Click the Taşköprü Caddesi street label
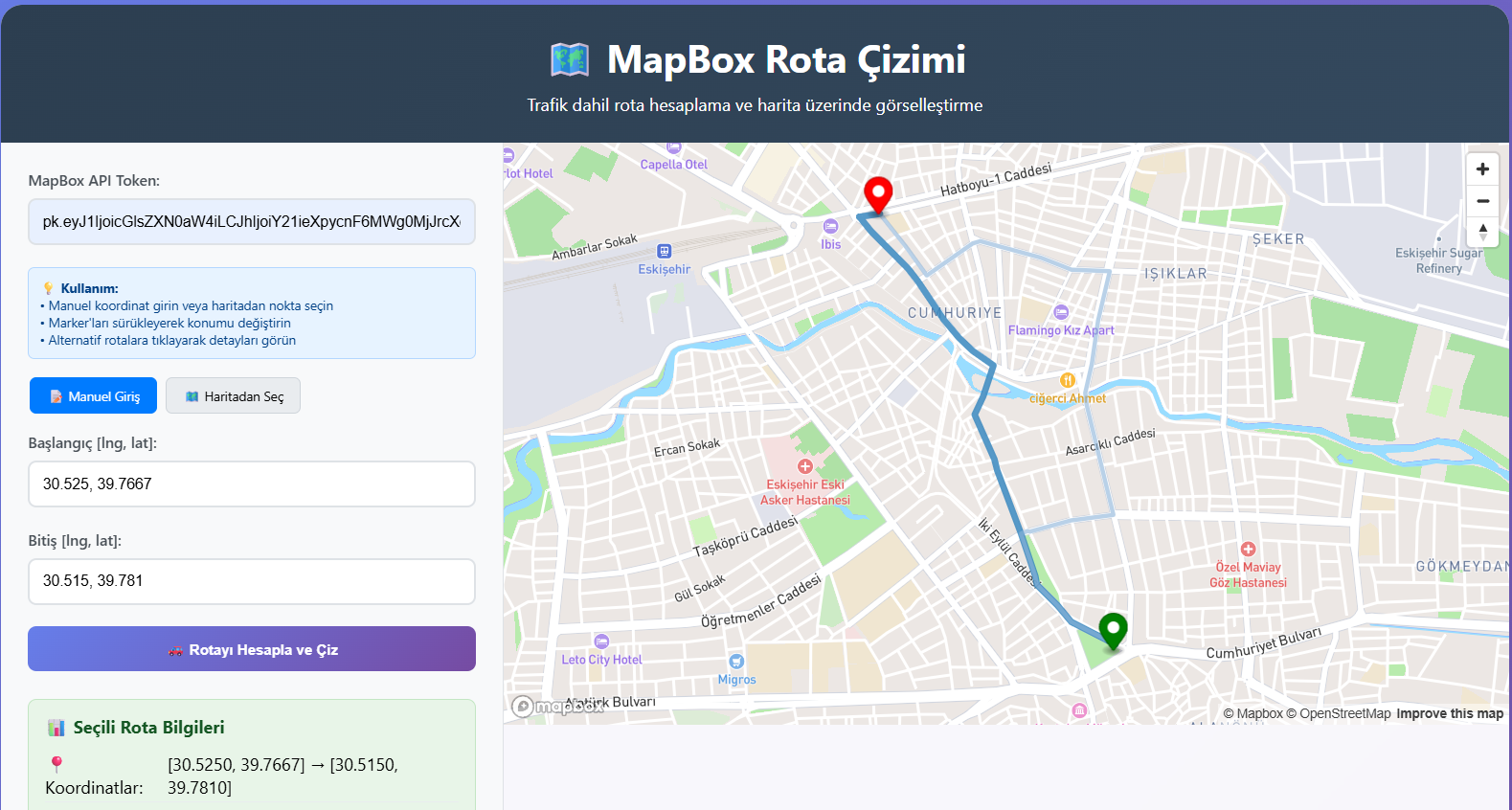1512x810 pixels. point(745,537)
